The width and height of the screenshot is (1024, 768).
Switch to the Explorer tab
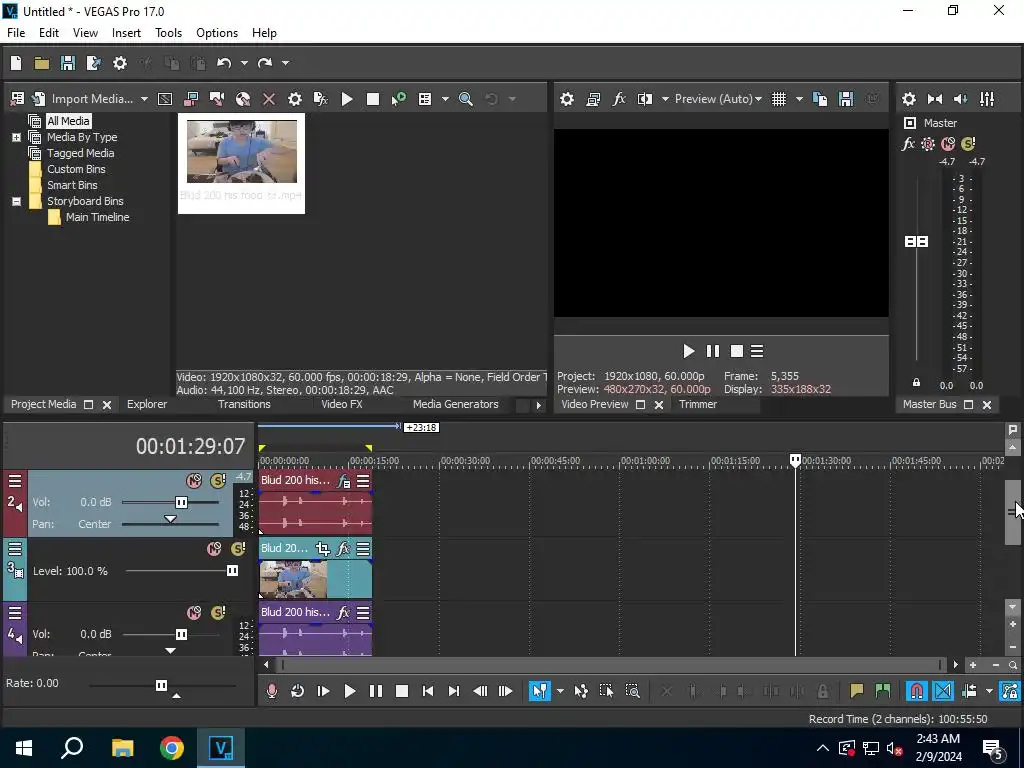[147, 404]
